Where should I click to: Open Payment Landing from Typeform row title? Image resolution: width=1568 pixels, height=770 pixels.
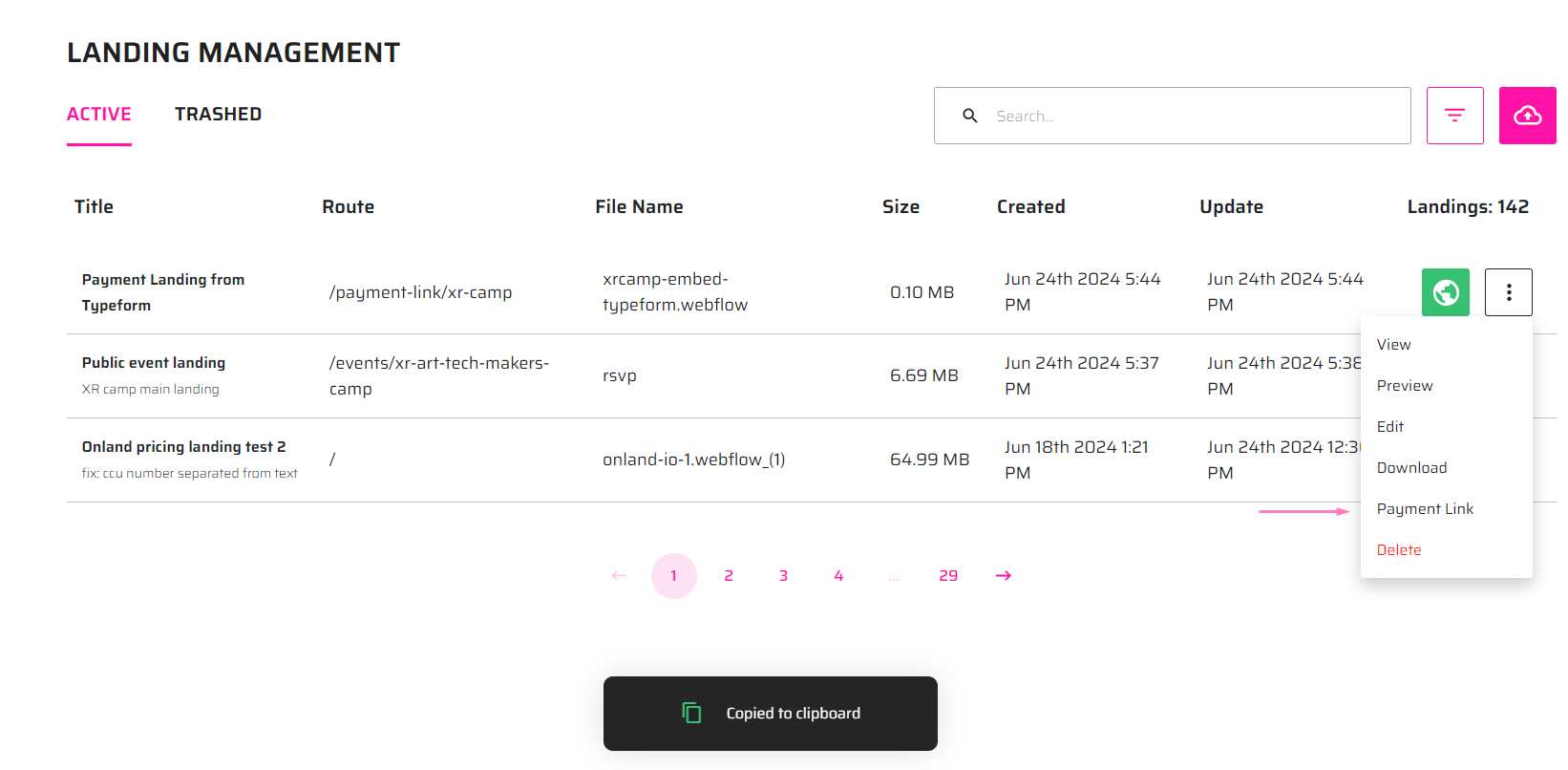(x=163, y=292)
